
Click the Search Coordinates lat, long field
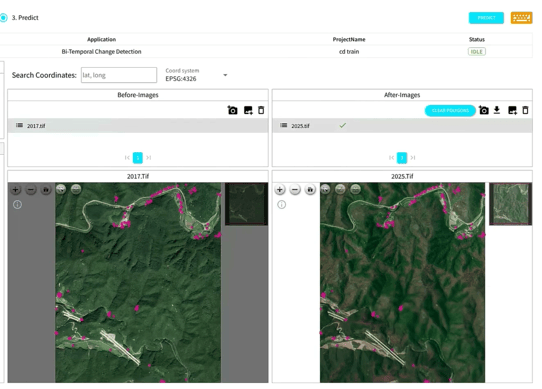click(x=119, y=75)
